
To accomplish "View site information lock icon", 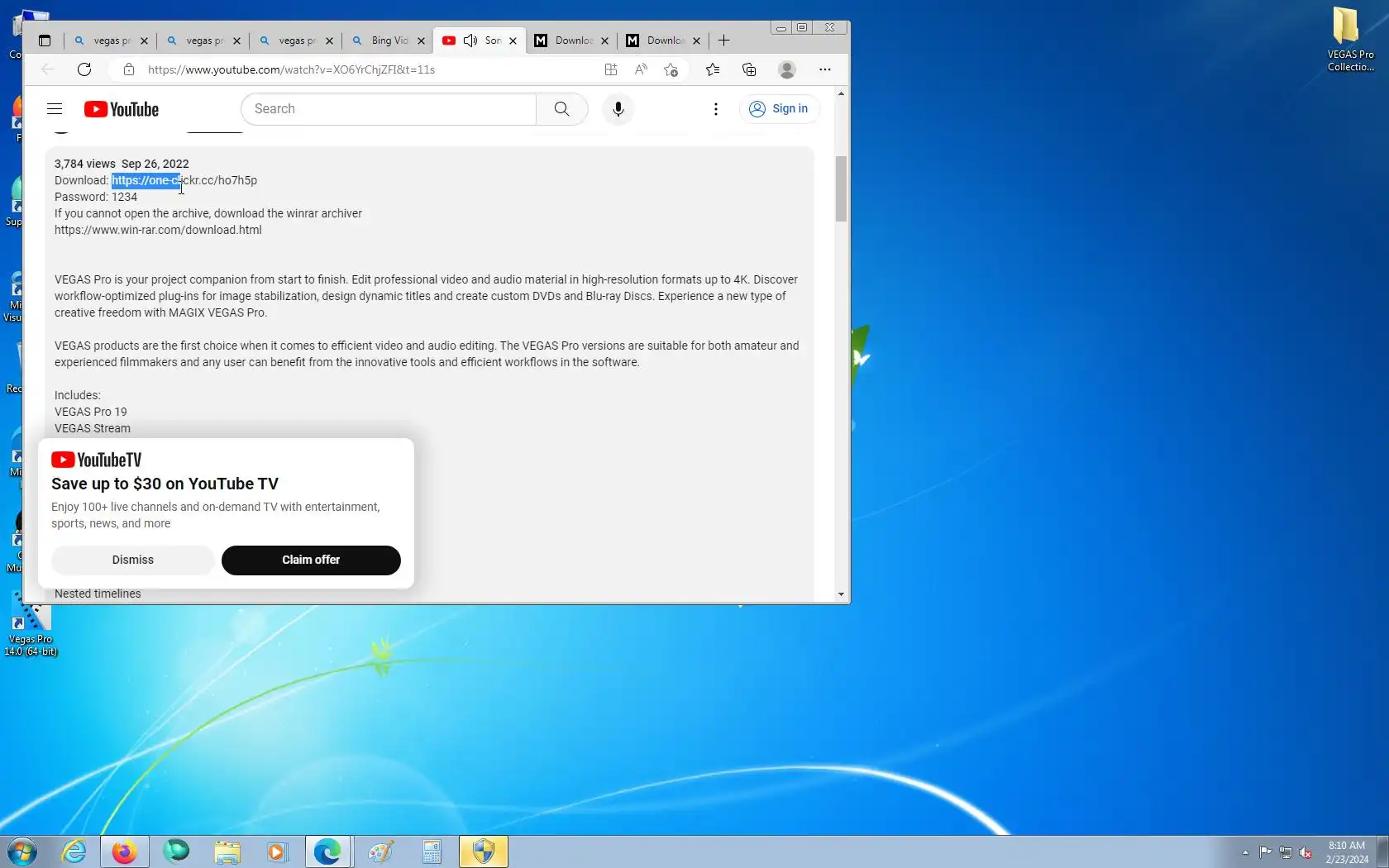I will point(129,69).
